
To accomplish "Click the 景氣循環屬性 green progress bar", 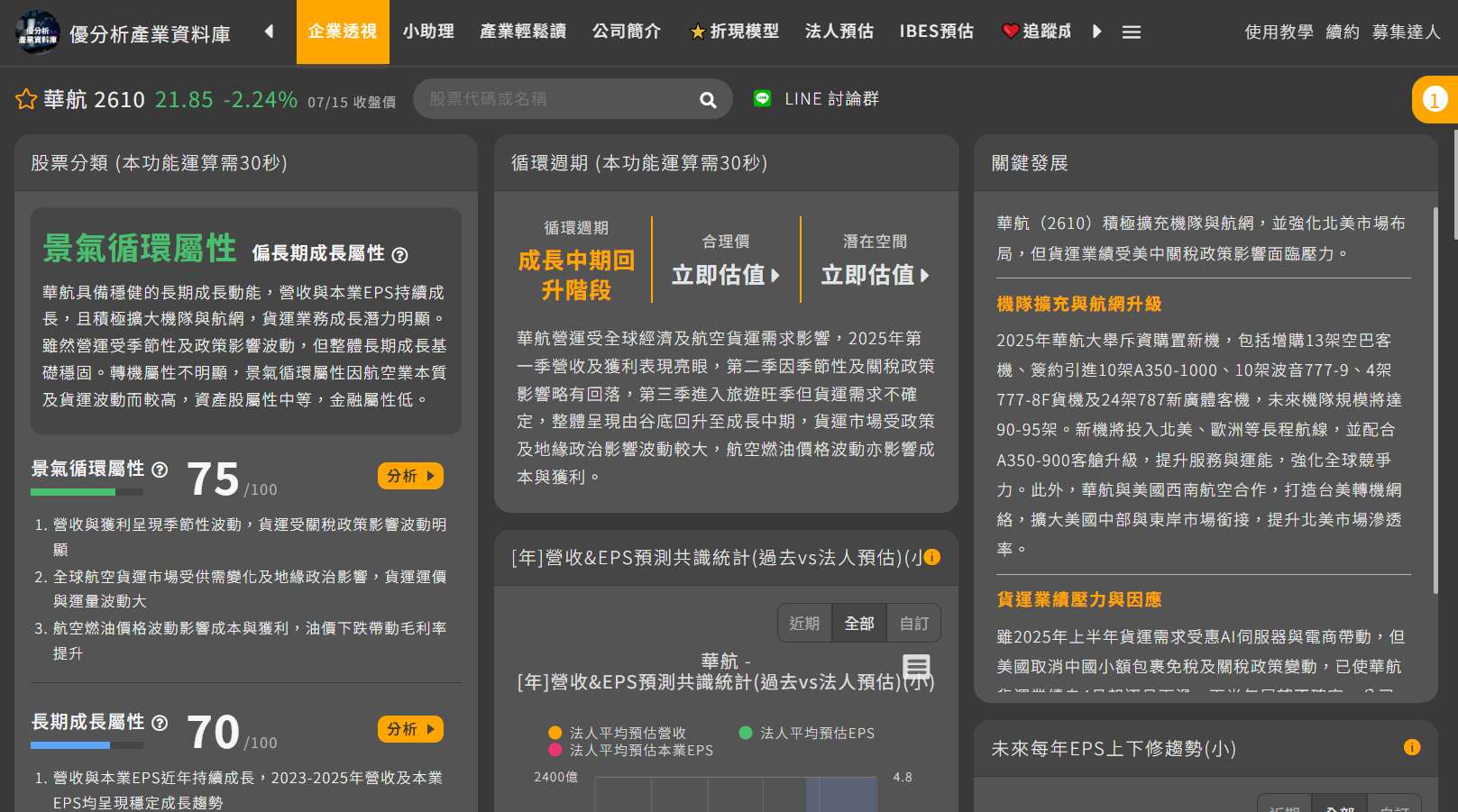I will [87, 492].
